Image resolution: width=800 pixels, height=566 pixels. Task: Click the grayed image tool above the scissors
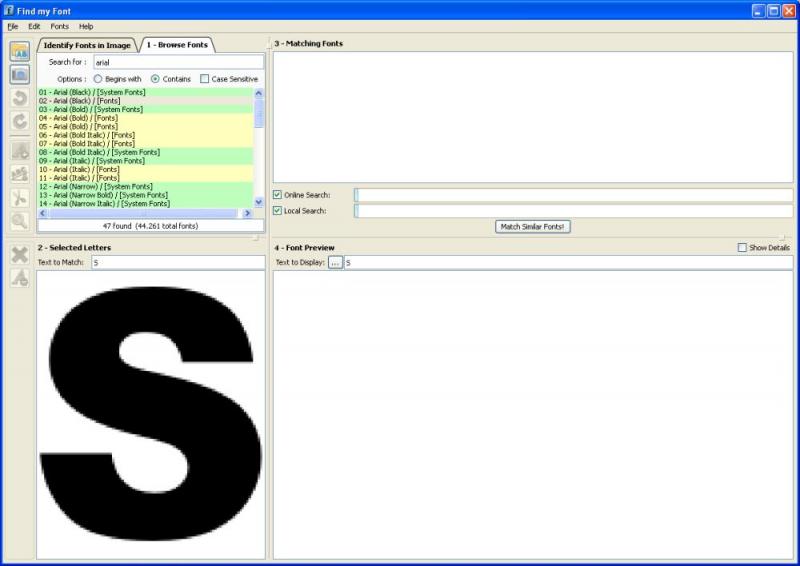click(20, 175)
